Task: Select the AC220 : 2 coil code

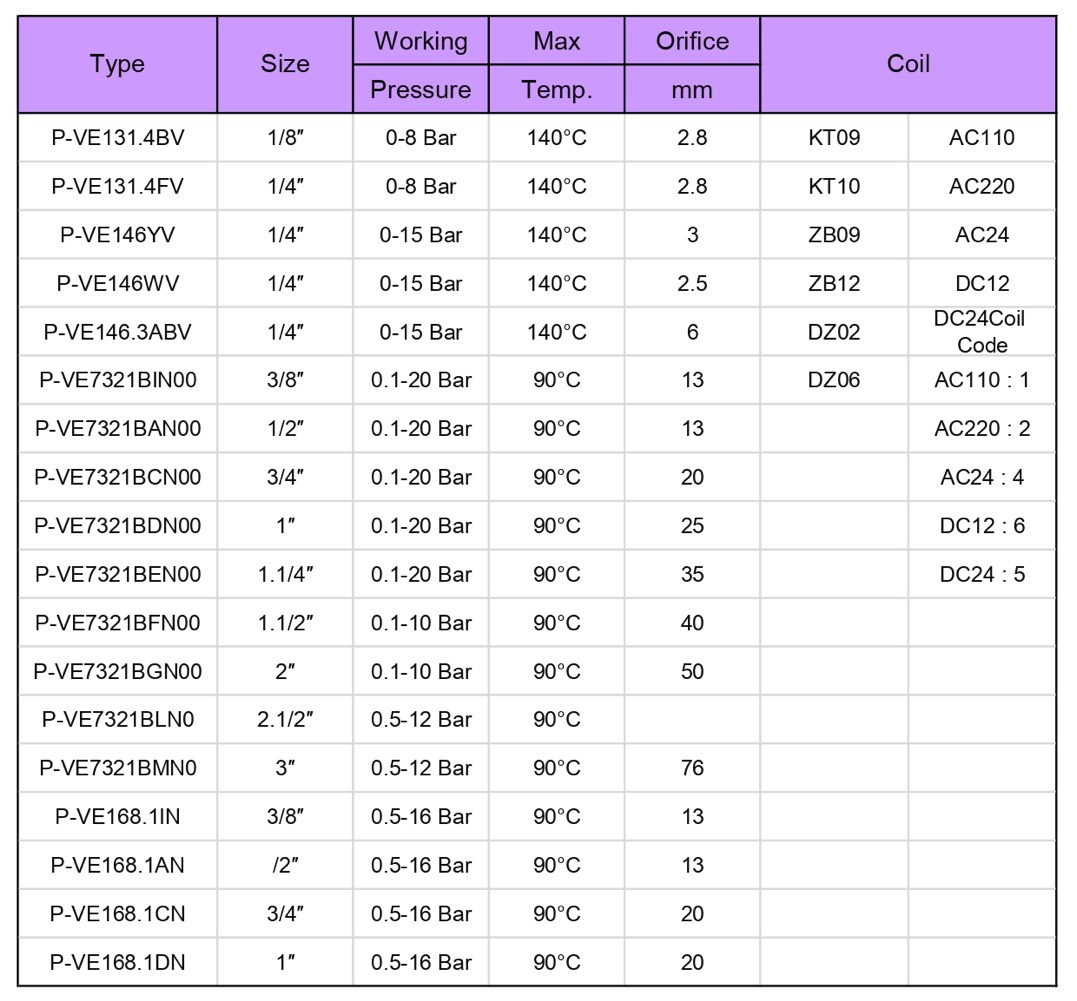Action: [x=982, y=429]
